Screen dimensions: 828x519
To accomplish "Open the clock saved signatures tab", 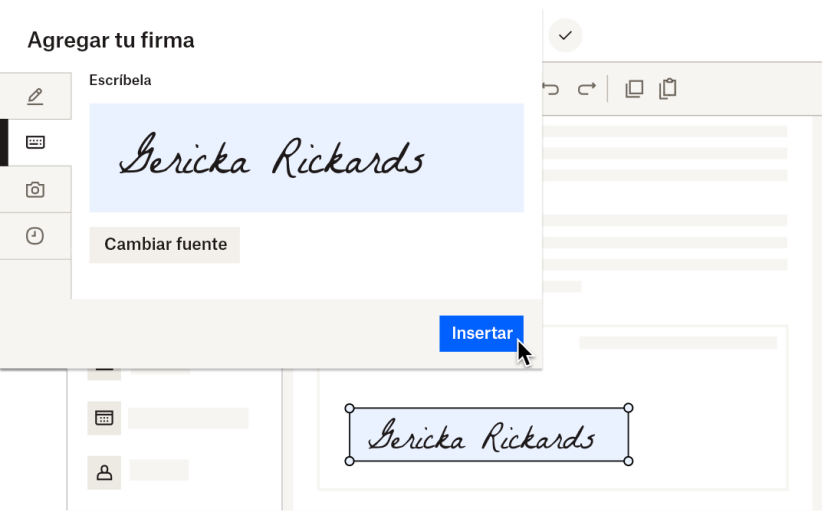I will [x=35, y=236].
